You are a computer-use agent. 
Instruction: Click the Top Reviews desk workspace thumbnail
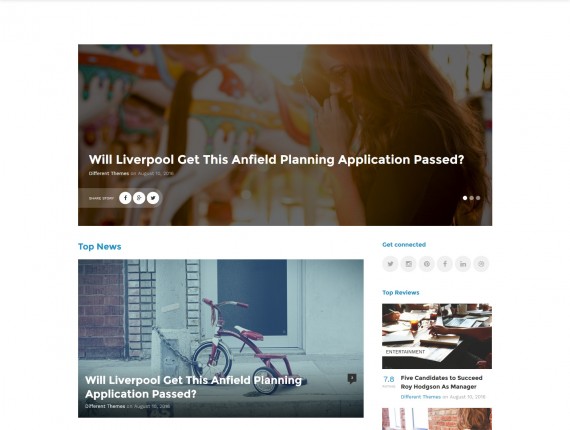437,336
